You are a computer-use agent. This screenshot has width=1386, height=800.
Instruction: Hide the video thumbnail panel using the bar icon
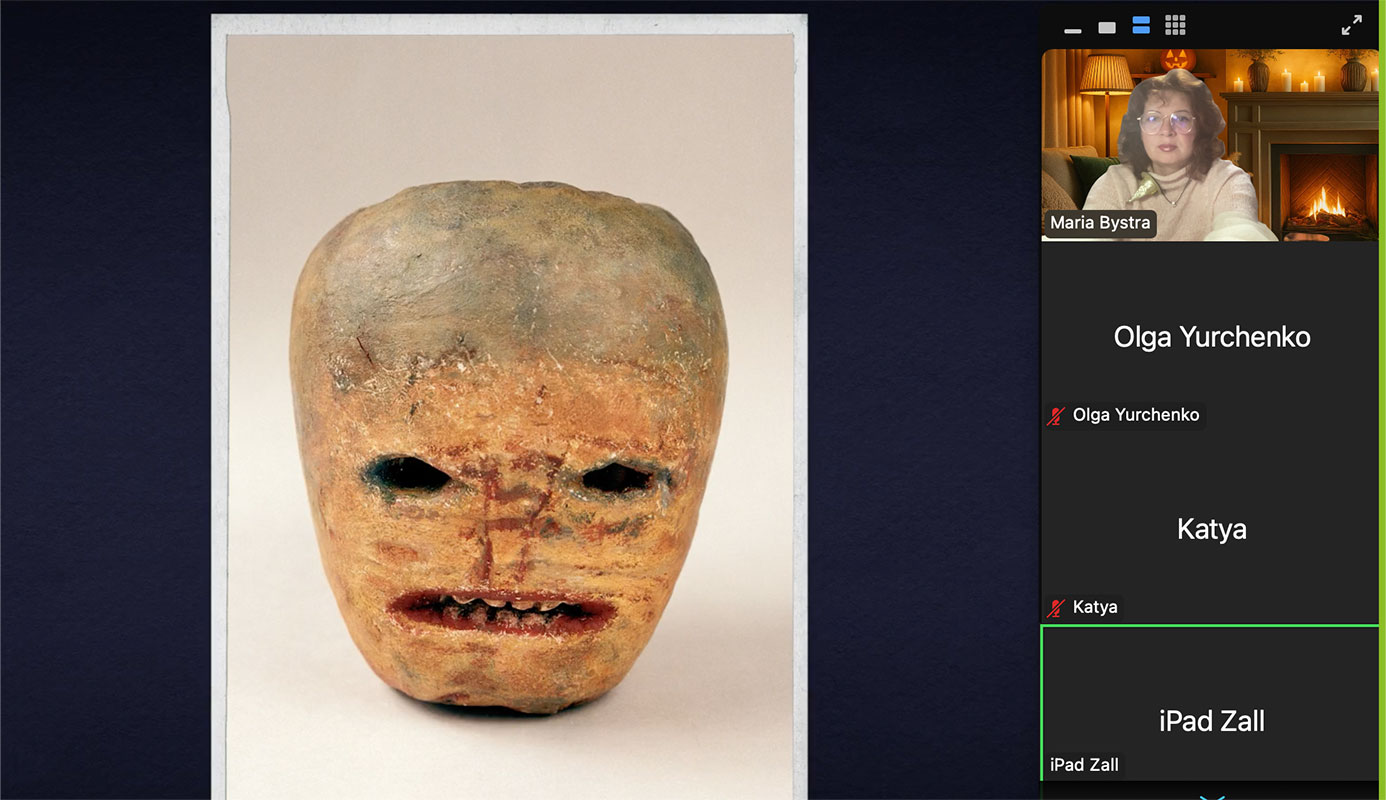pyautogui.click(x=1073, y=29)
